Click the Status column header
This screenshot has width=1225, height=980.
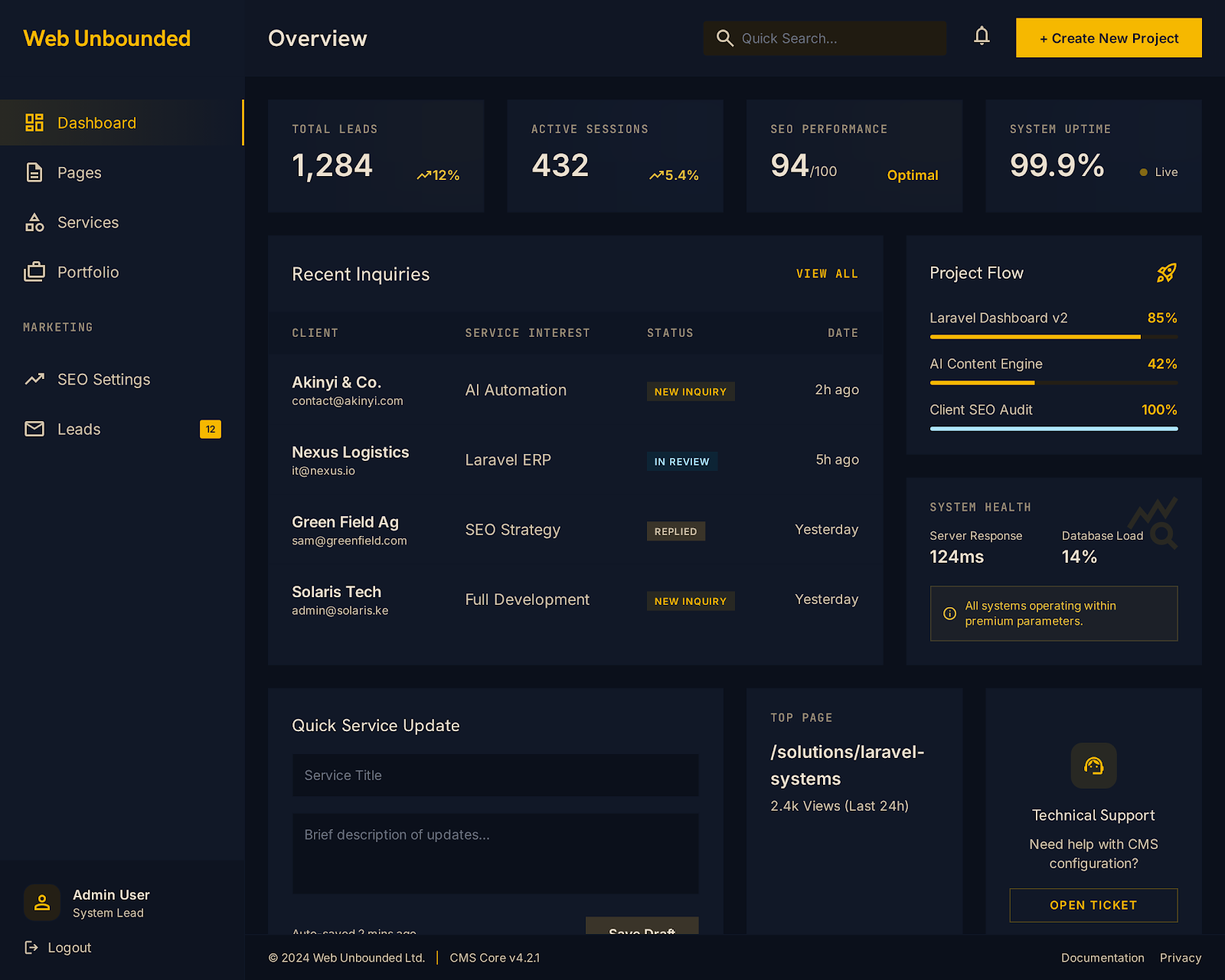670,333
